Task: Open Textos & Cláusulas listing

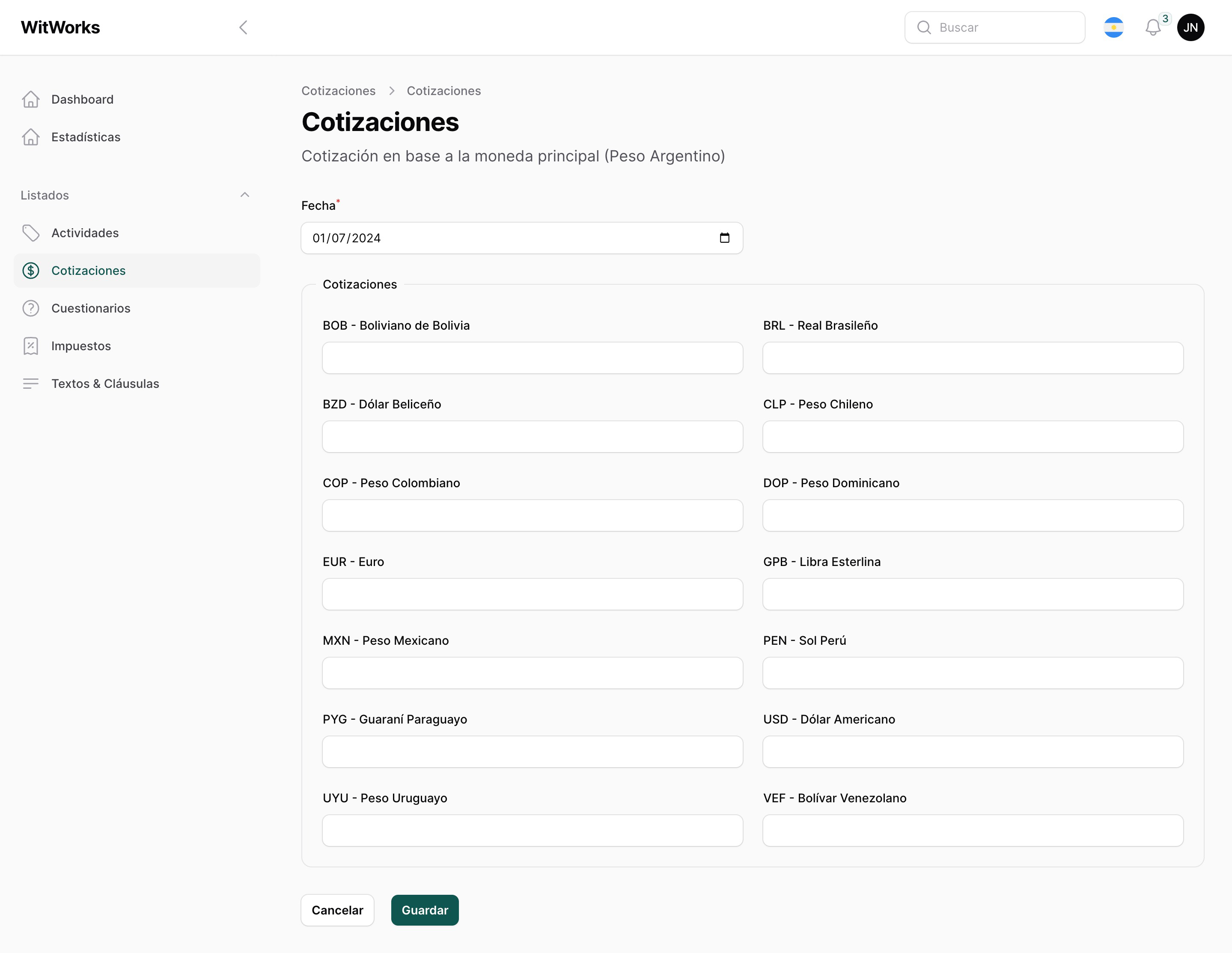Action: click(x=137, y=384)
